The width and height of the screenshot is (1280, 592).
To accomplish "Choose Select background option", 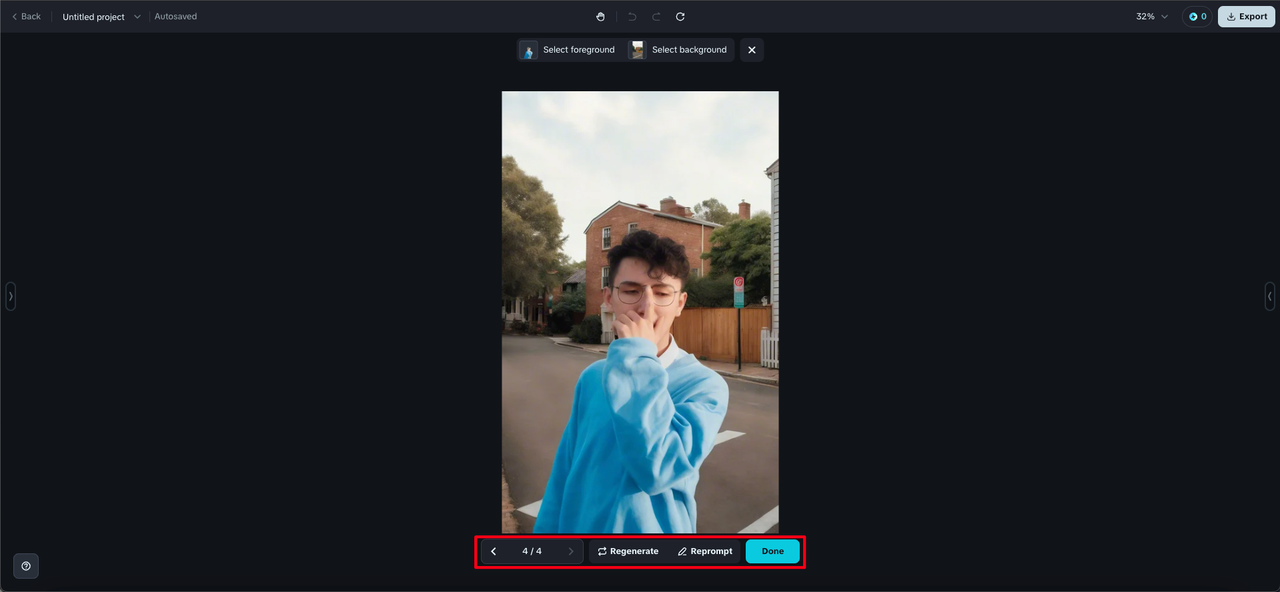I will click(x=679, y=50).
